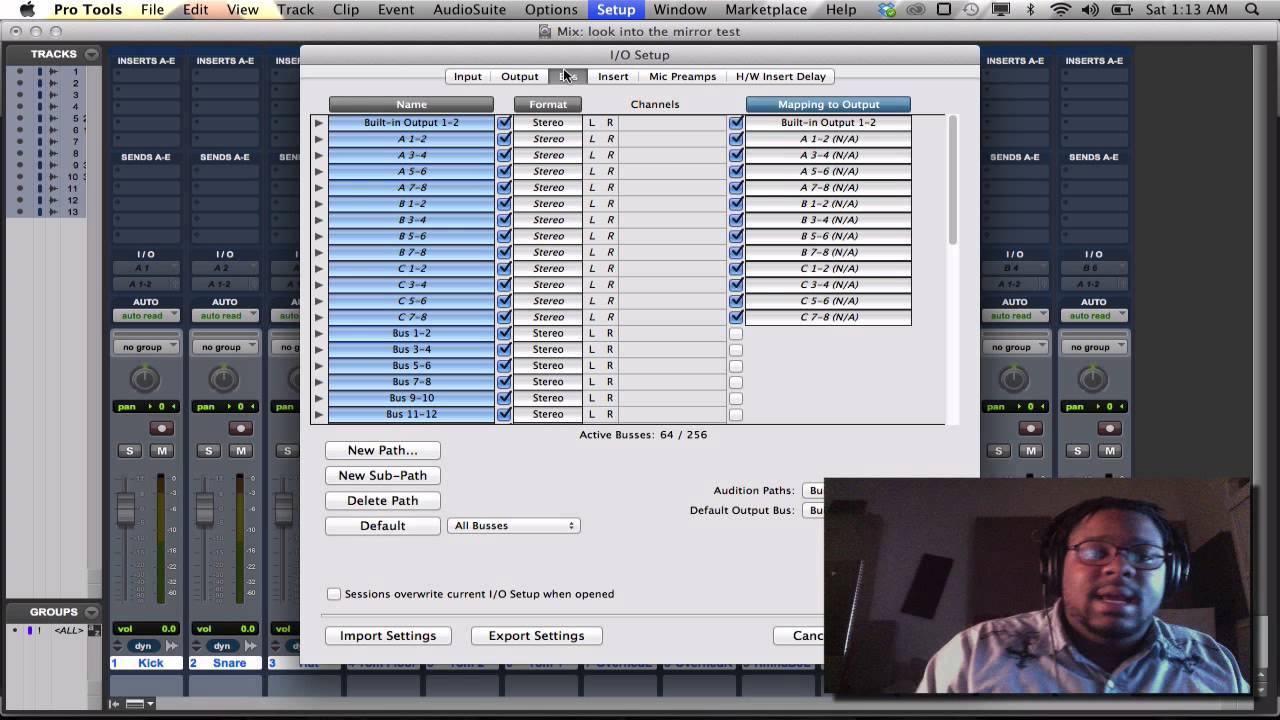Open the Apple menu
Screen dimensions: 1280x720
coord(27,10)
